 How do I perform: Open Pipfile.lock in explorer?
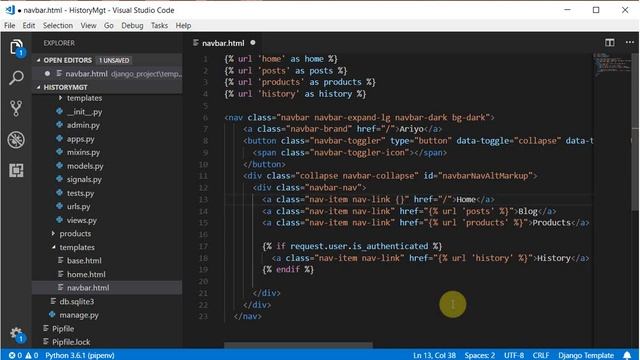pyautogui.click(x=71, y=342)
